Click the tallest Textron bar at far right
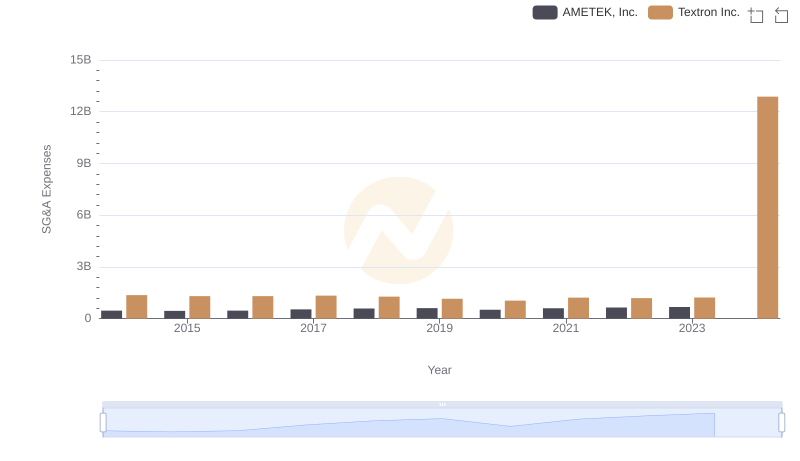The image size is (800, 461). coord(767,208)
